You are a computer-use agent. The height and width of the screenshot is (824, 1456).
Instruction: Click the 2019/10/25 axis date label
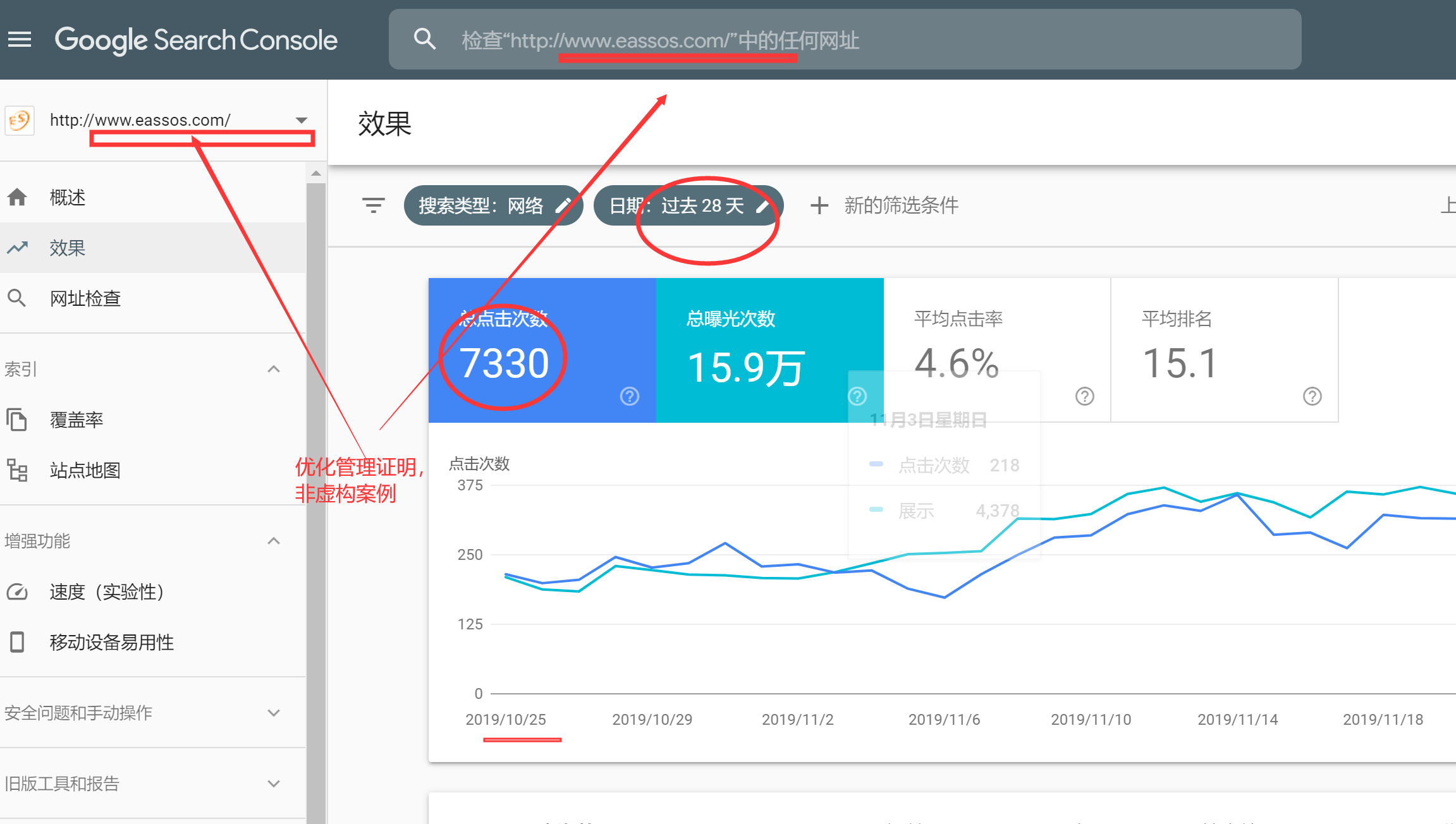(506, 720)
